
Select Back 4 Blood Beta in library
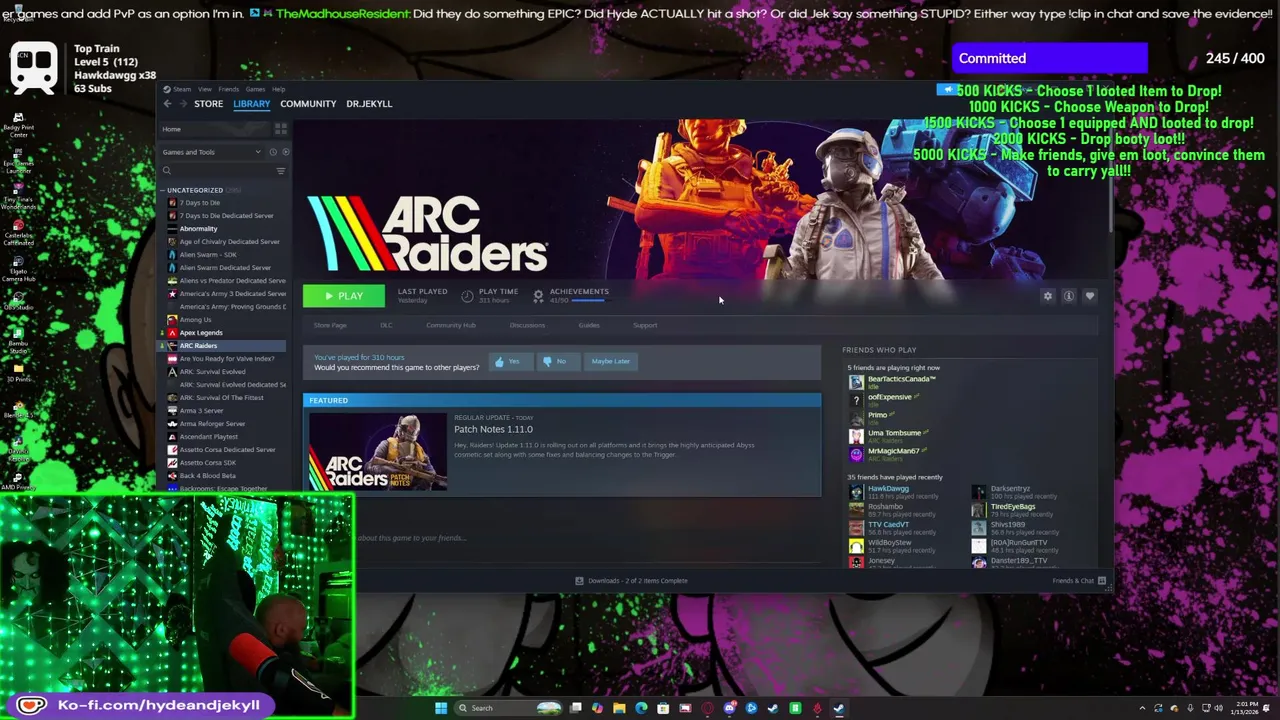[207, 476]
